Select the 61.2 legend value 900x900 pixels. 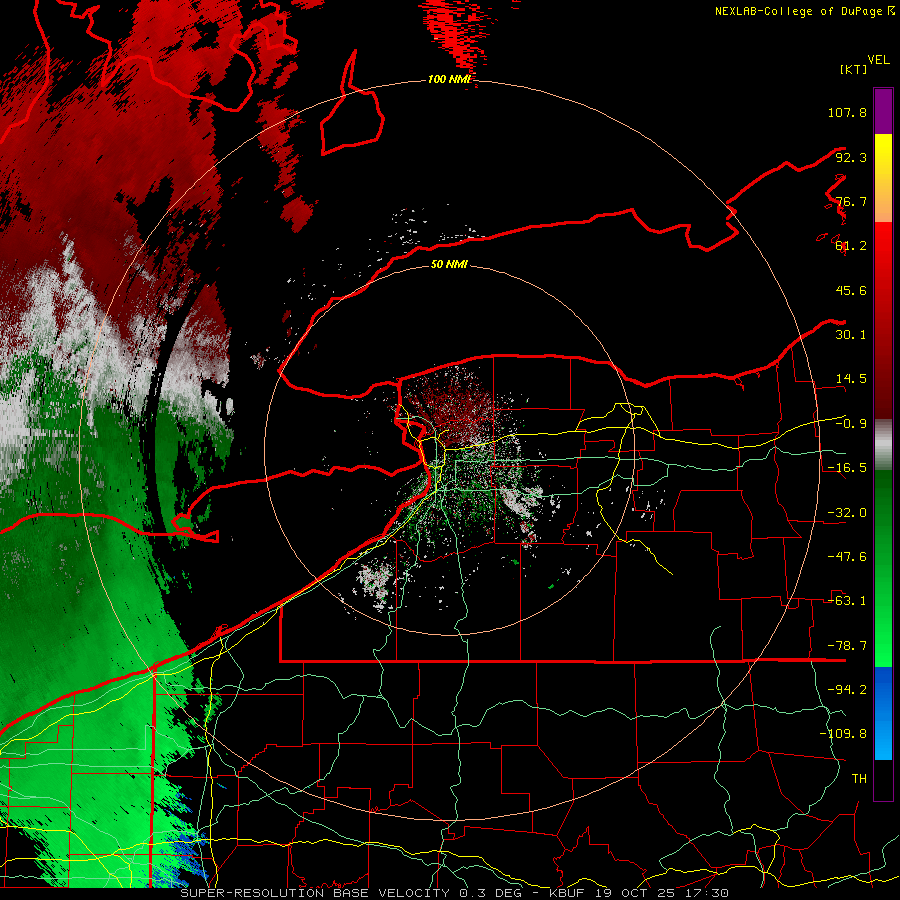pyautogui.click(x=851, y=246)
